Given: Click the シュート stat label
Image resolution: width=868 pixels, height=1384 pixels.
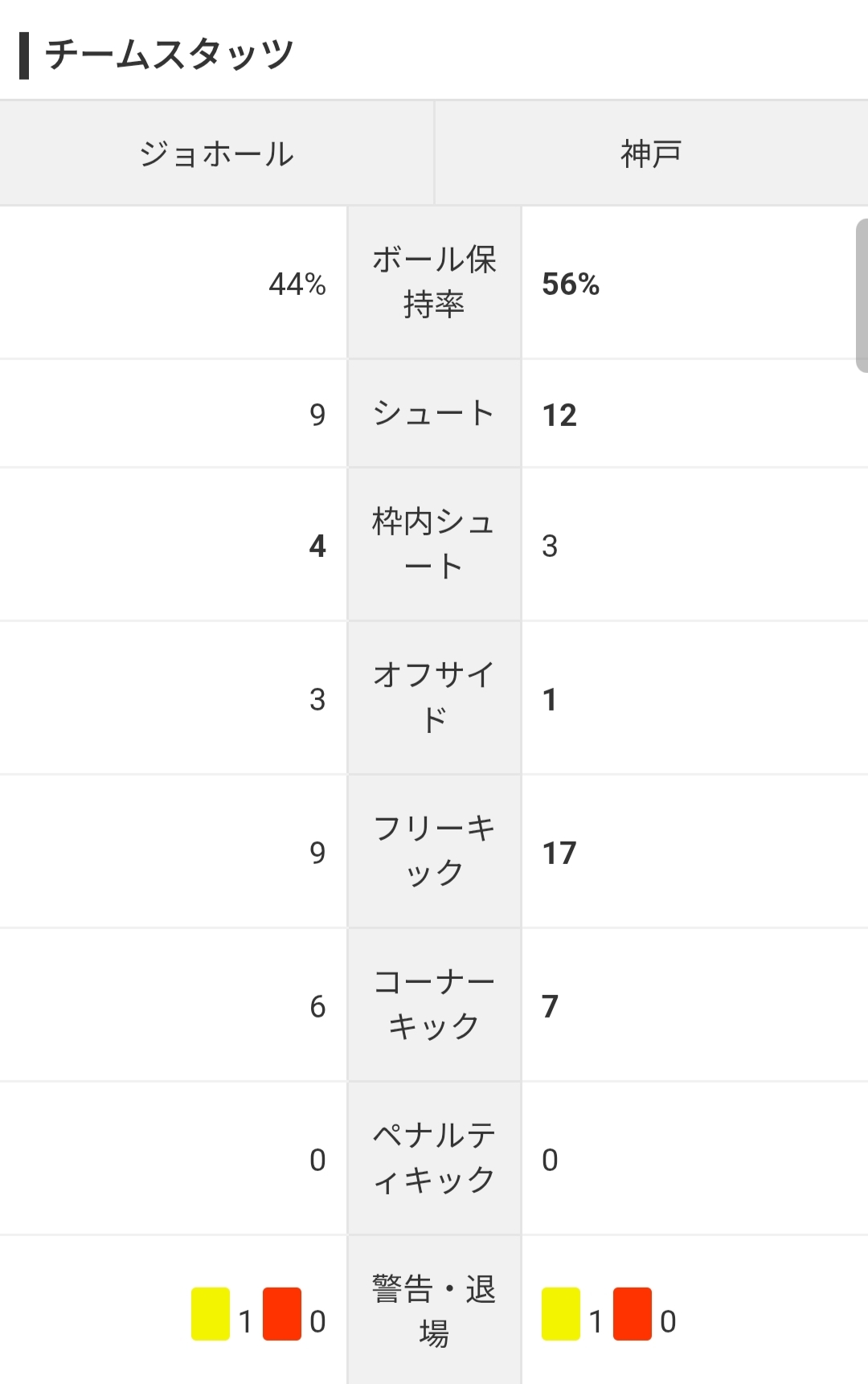Looking at the screenshot, I should [434, 414].
